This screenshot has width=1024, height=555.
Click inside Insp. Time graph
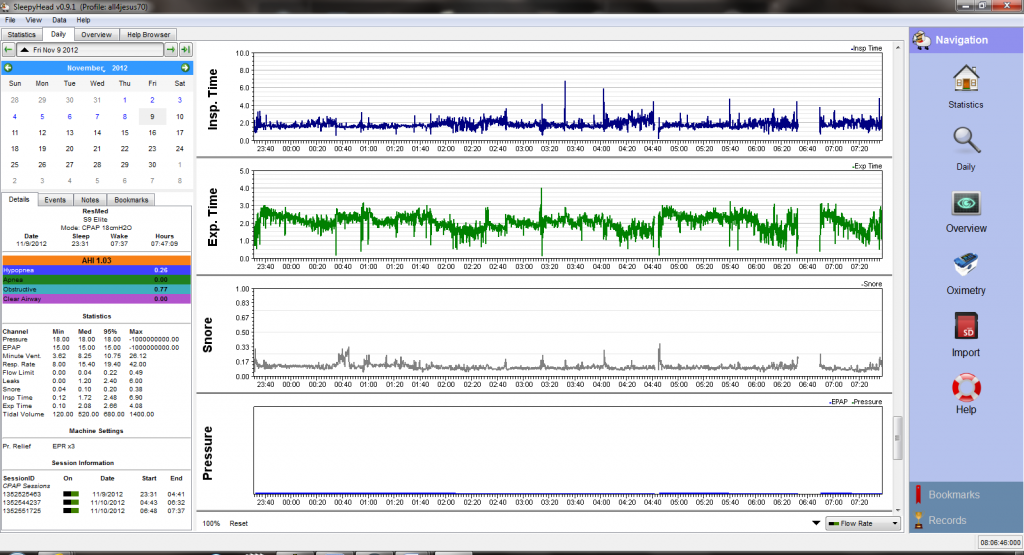568,97
